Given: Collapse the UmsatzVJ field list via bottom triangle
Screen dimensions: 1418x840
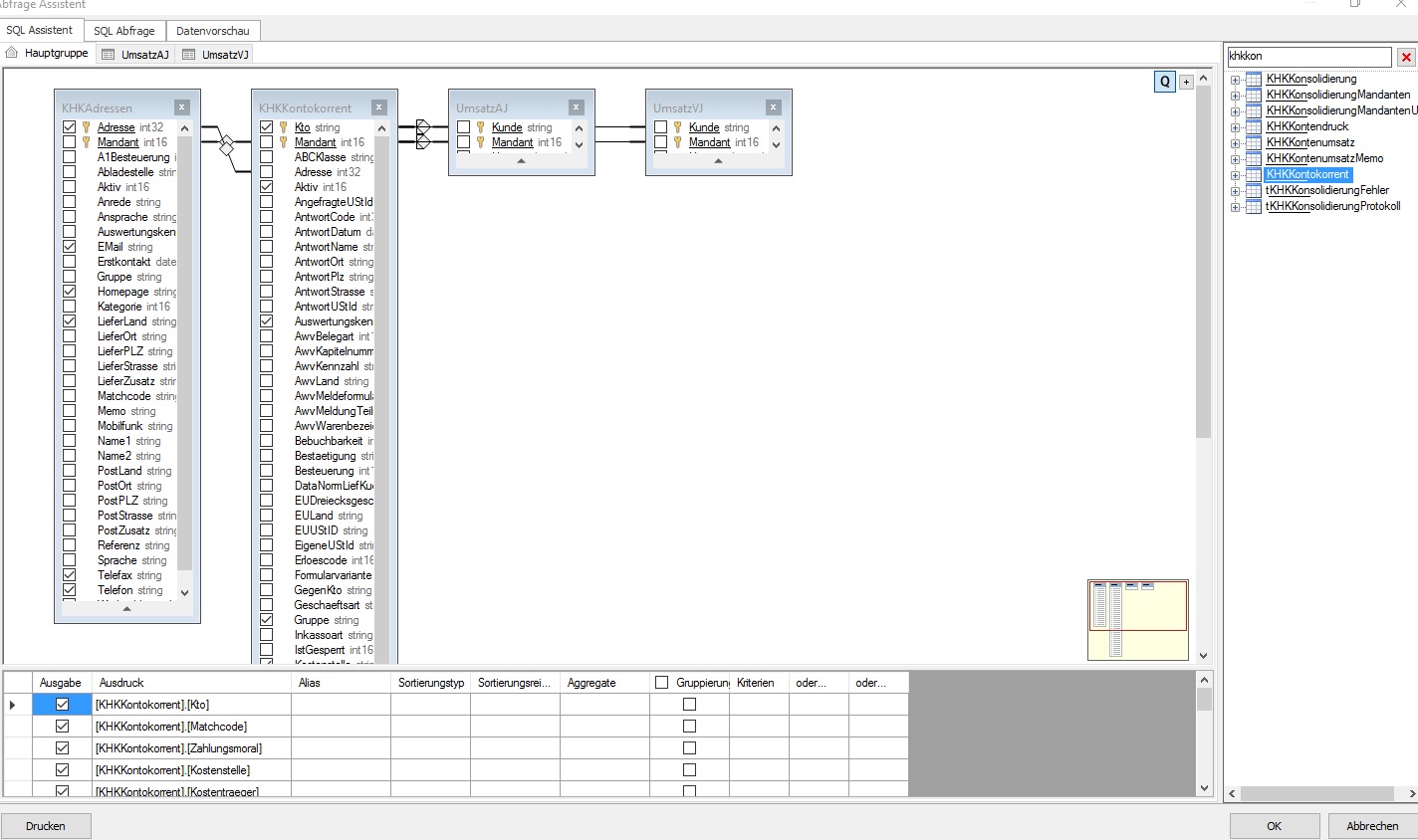Looking at the screenshot, I should (x=718, y=160).
